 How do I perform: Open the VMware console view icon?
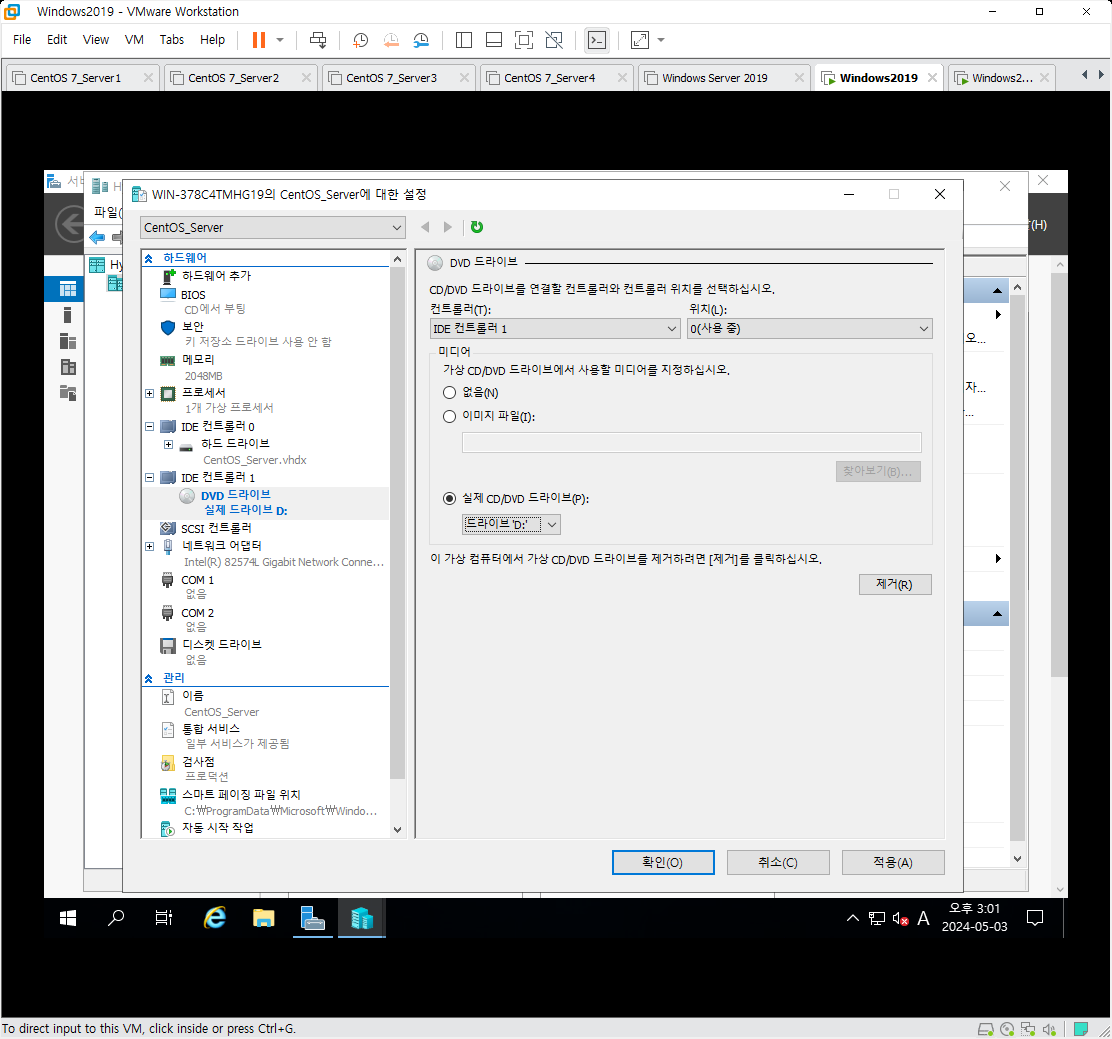(x=597, y=40)
